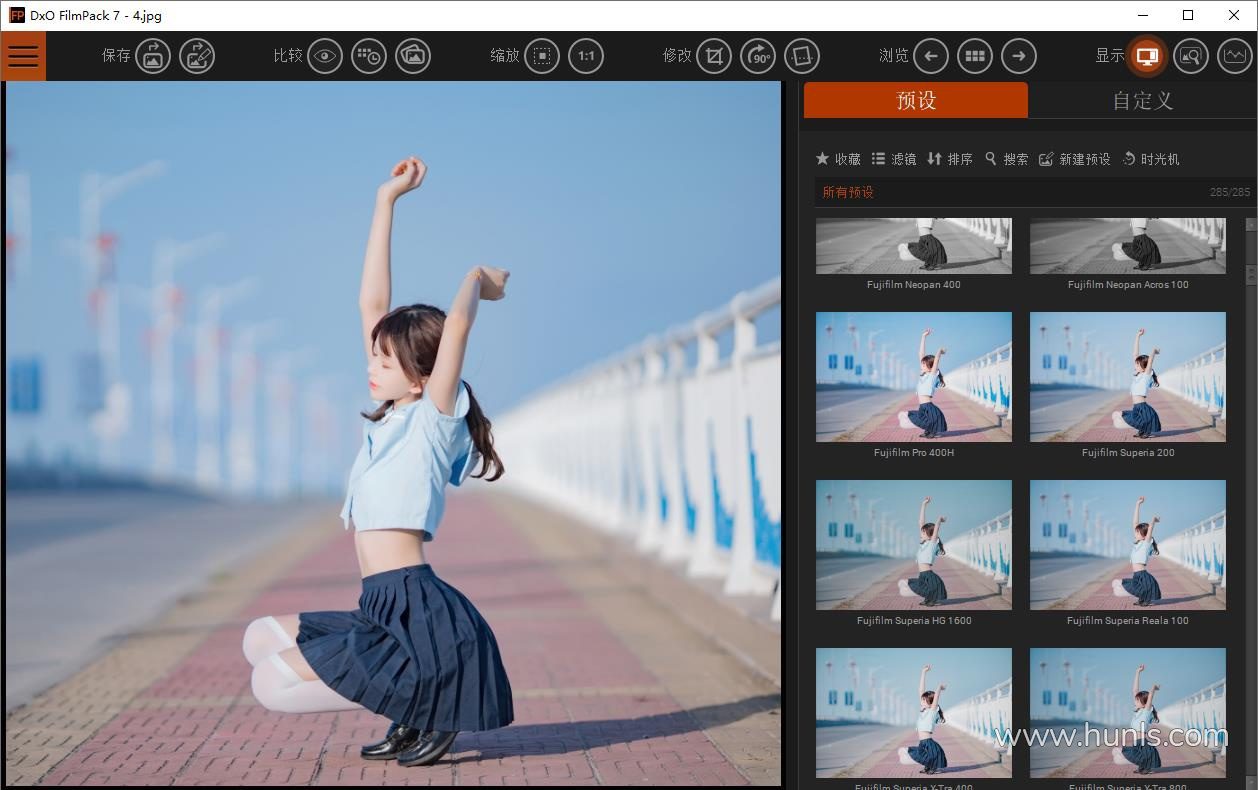
Task: Click the 保存 toolbar label
Action: (116, 56)
